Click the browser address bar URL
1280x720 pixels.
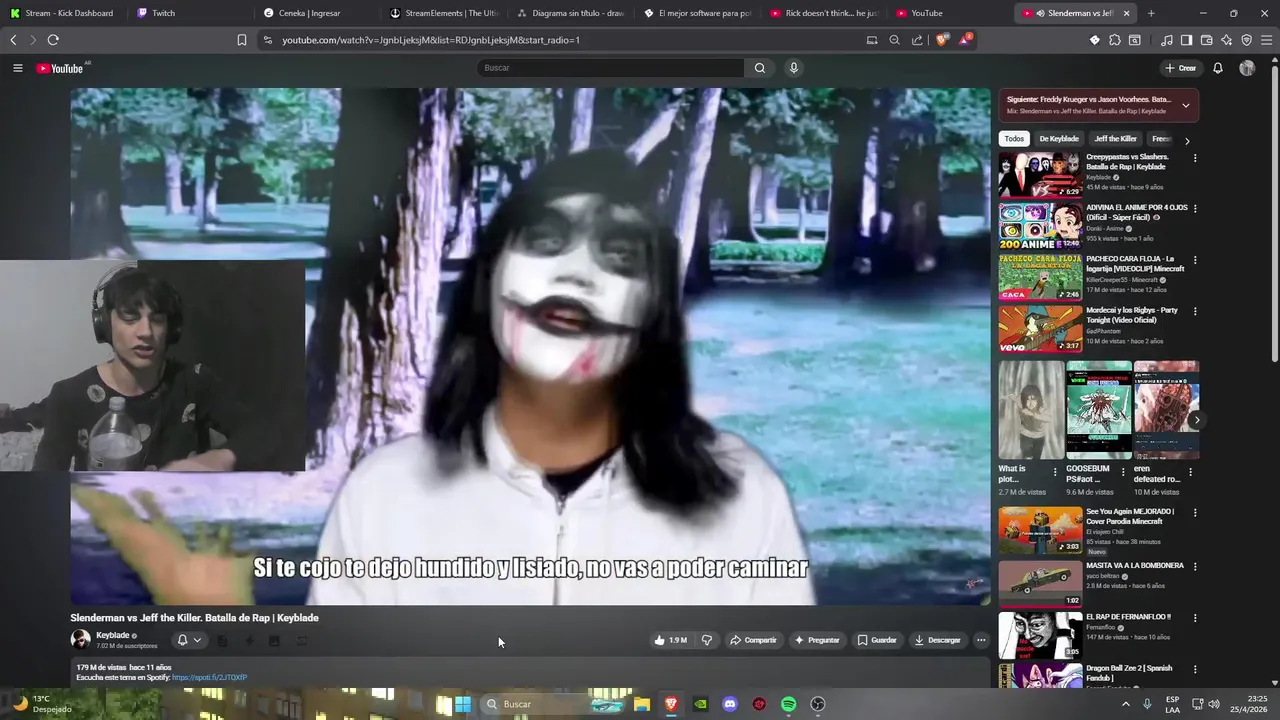point(431,40)
